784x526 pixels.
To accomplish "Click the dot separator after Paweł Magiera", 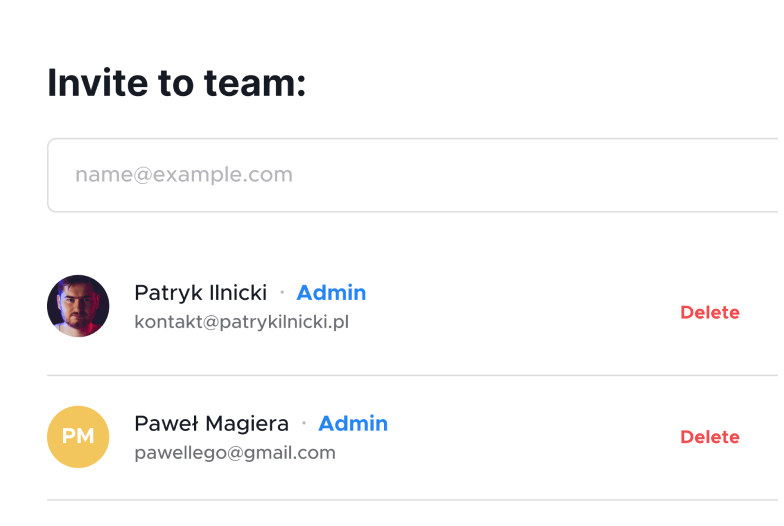I will click(x=304, y=423).
